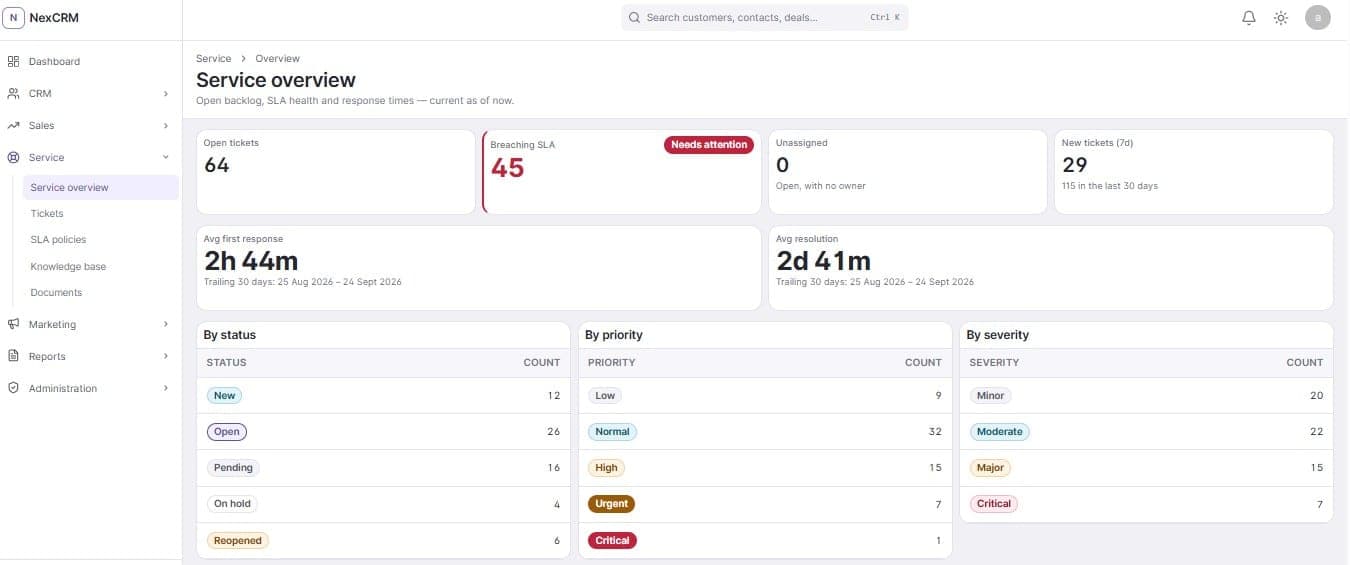Click the Pending status tag
Screen dimensions: 1350x565
coord(233,467)
